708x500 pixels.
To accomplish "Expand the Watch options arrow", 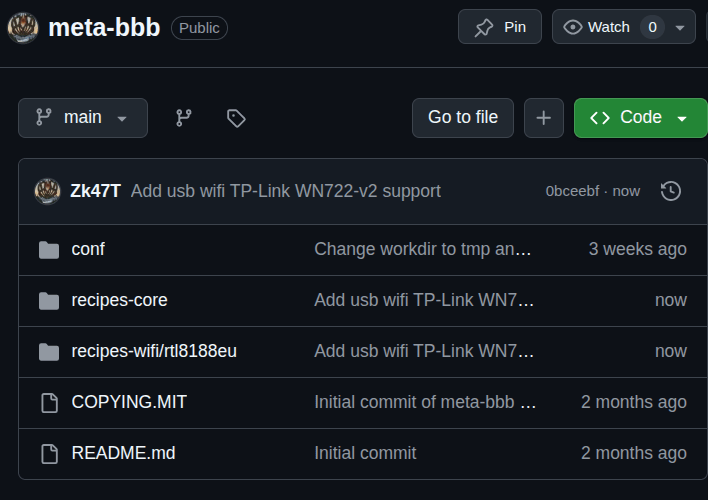I will pos(681,27).
